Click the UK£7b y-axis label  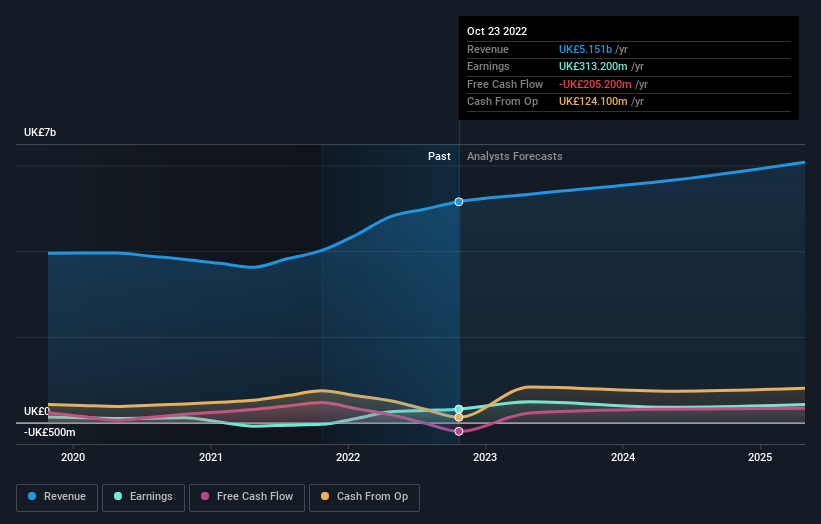(x=40, y=132)
